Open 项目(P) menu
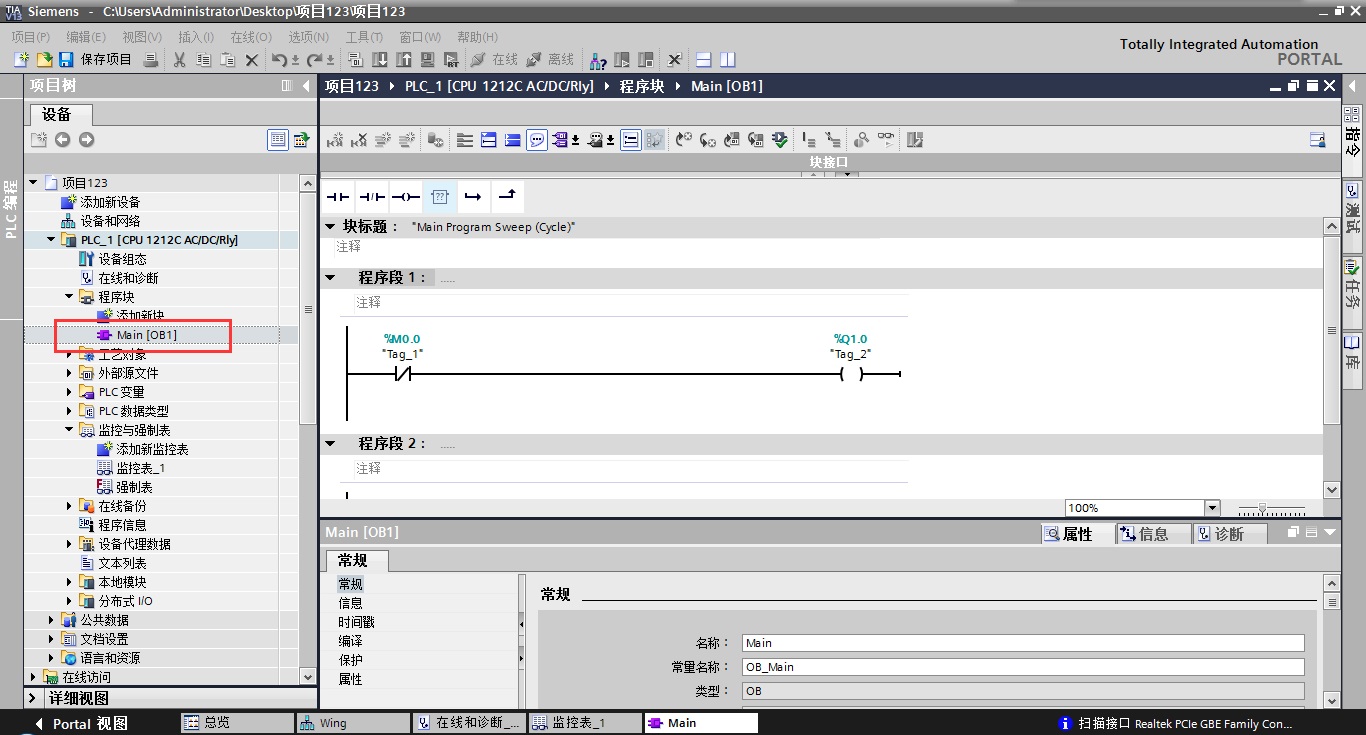 30,37
